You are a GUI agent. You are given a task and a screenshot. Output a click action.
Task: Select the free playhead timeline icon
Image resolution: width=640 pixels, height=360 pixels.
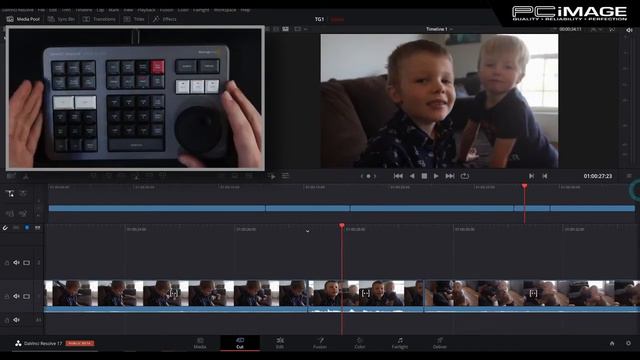[23, 193]
